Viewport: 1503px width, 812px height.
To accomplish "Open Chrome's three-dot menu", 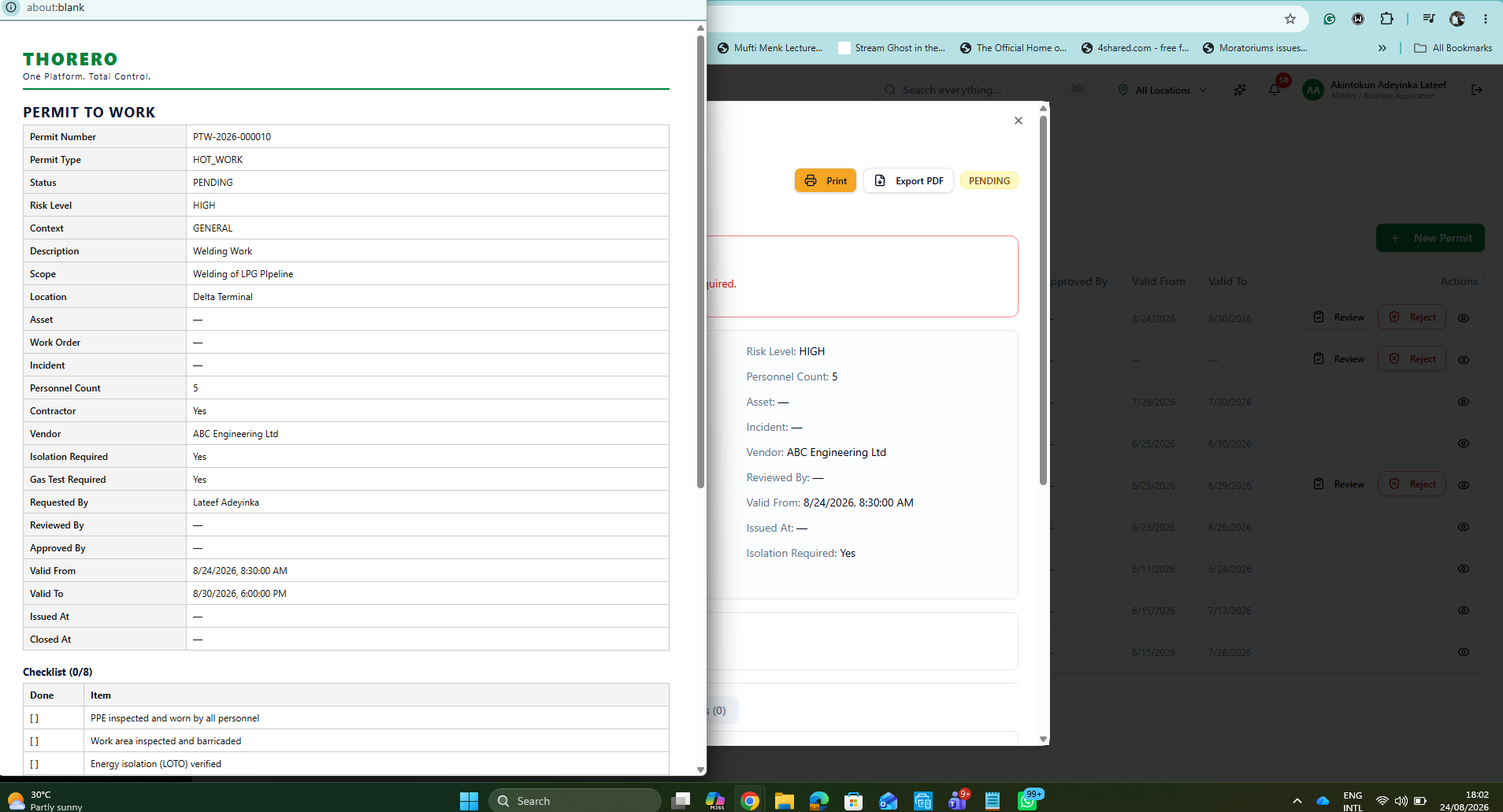I will pyautogui.click(x=1486, y=19).
